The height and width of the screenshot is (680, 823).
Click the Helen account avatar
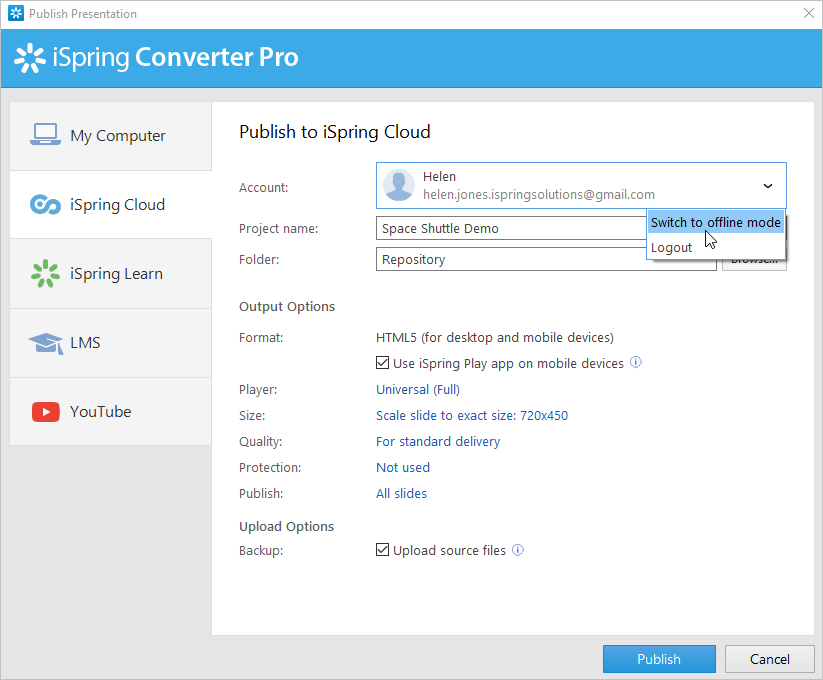click(x=399, y=185)
